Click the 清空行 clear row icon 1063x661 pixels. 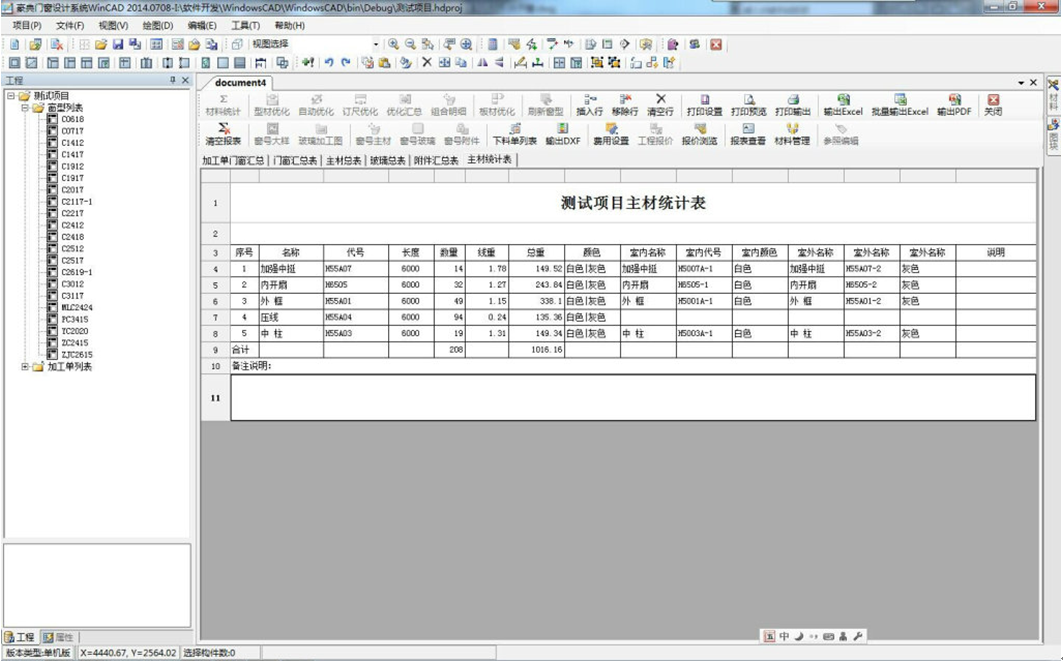pyautogui.click(x=660, y=105)
